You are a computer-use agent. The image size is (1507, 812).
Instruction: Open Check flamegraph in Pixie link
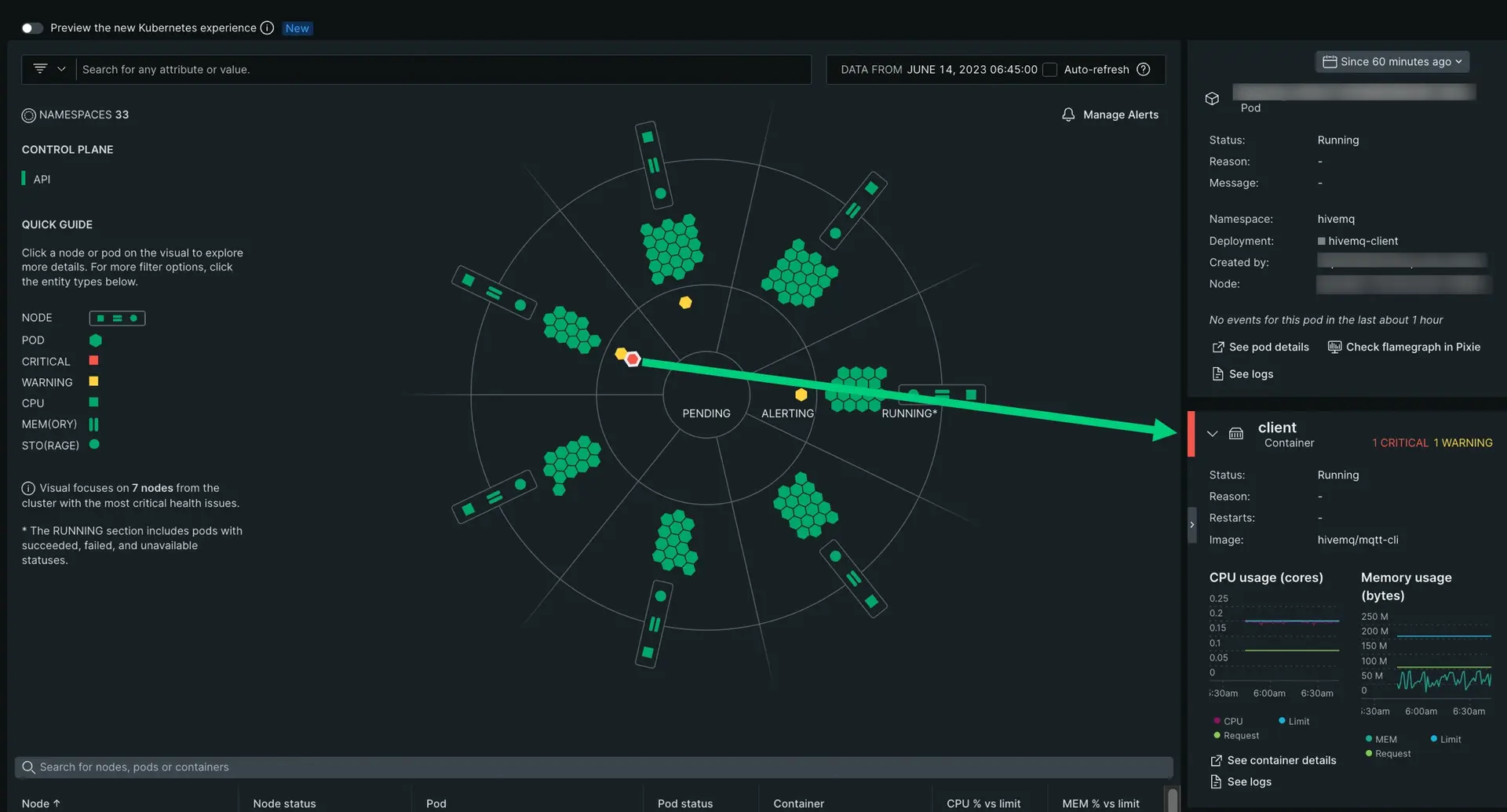pyautogui.click(x=1403, y=348)
